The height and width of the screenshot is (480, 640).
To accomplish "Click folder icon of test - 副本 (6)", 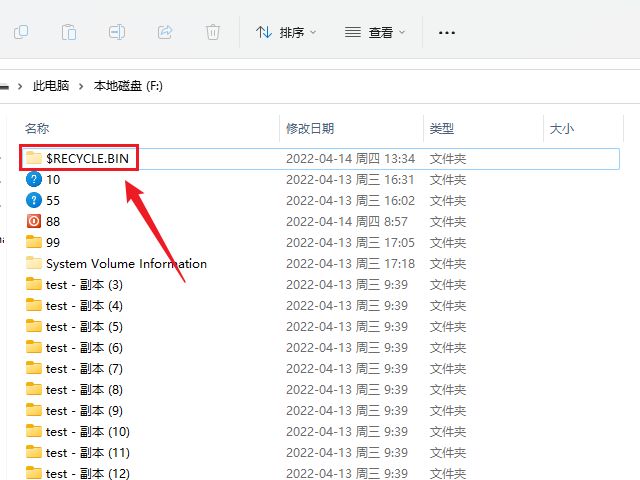I will click(x=34, y=347).
